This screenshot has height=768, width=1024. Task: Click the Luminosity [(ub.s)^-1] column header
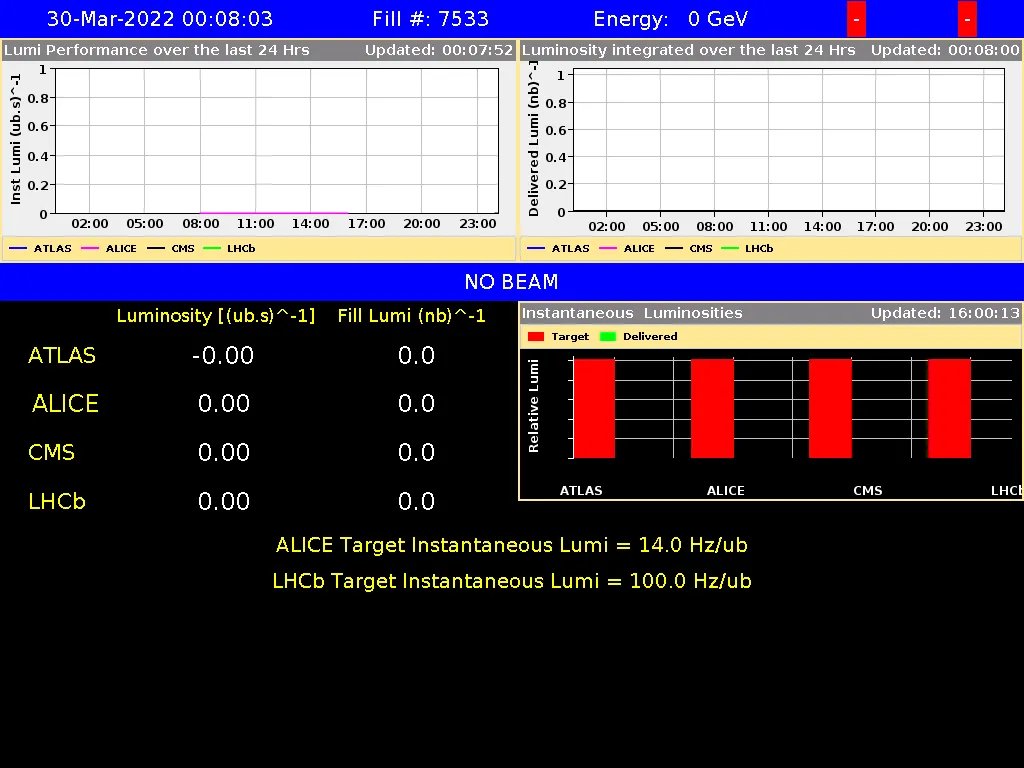215,316
